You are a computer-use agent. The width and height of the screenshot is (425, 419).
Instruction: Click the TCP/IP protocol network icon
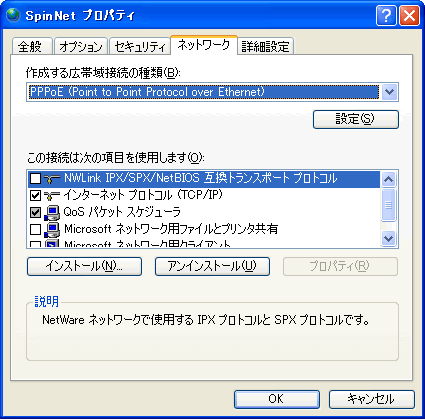(52, 196)
